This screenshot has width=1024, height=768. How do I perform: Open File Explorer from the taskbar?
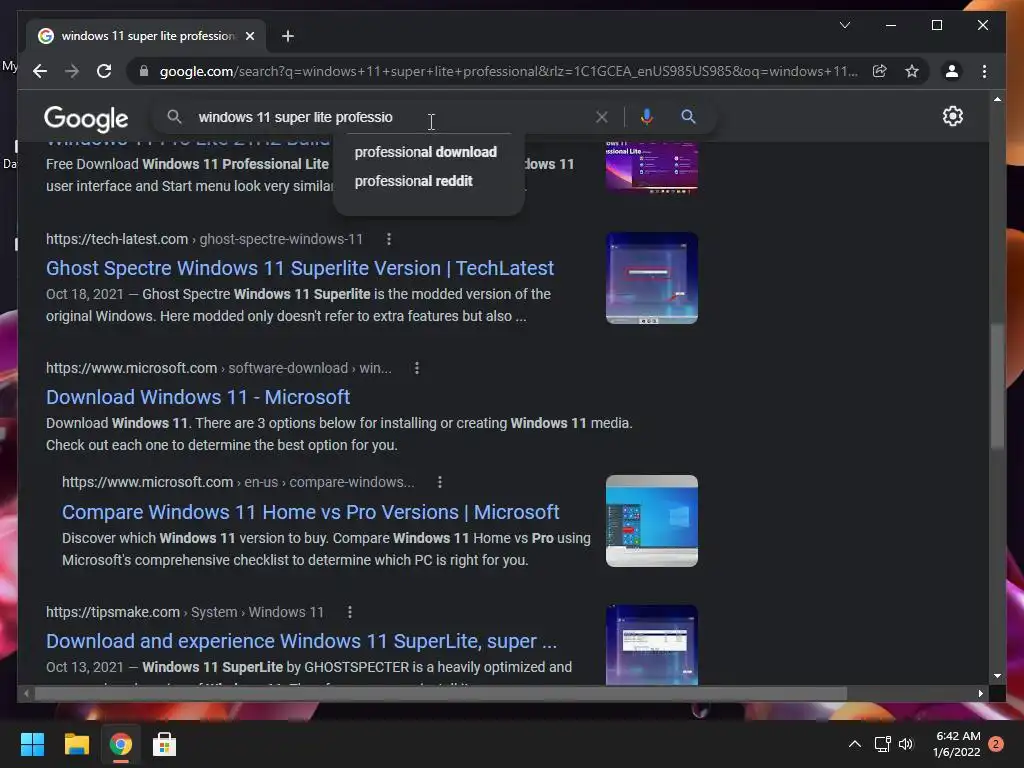76,744
